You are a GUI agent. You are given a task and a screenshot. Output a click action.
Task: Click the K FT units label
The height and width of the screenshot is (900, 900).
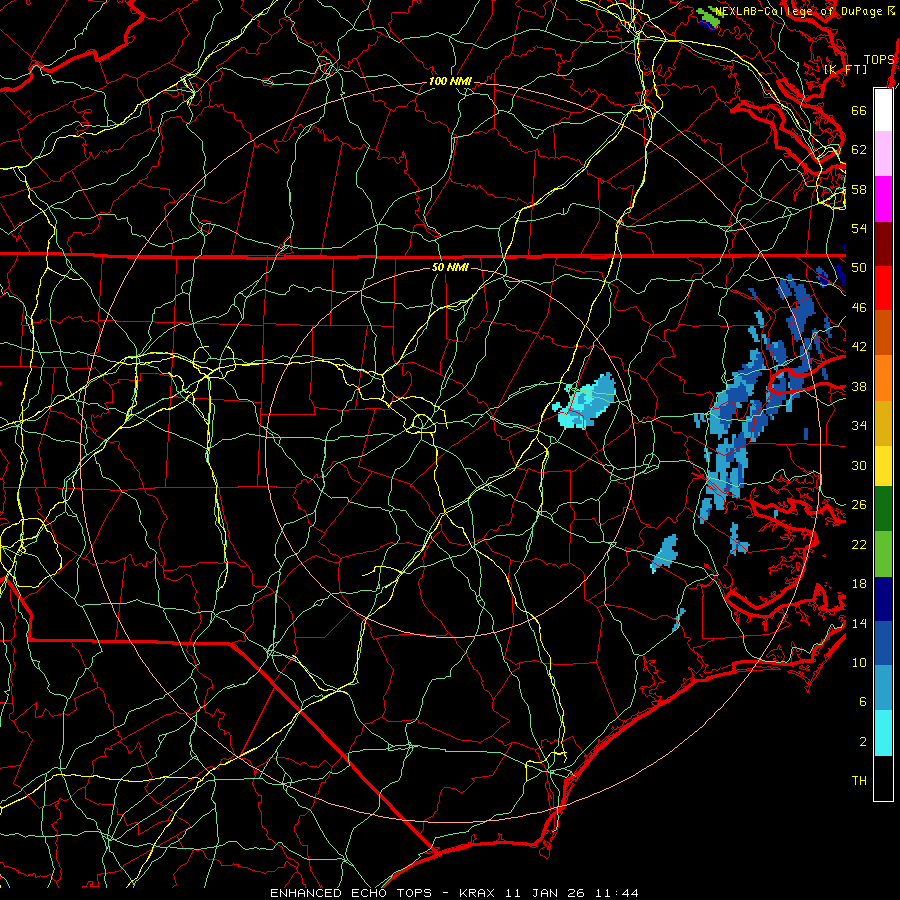coord(845,69)
